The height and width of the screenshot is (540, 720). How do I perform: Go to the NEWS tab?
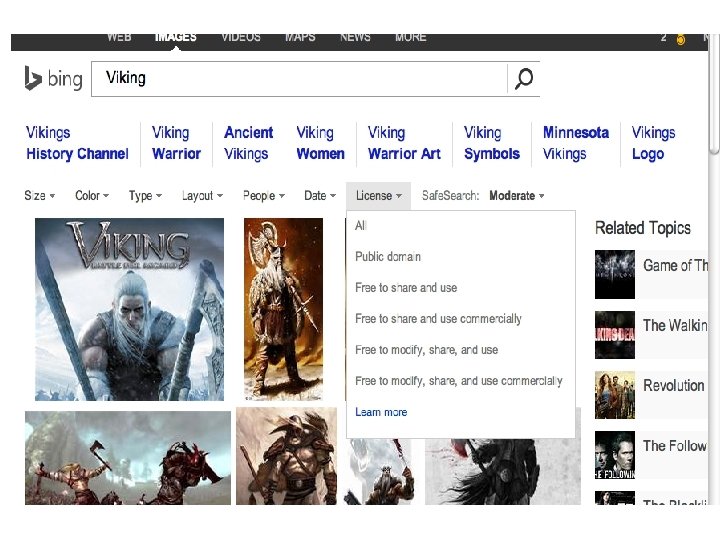point(355,38)
